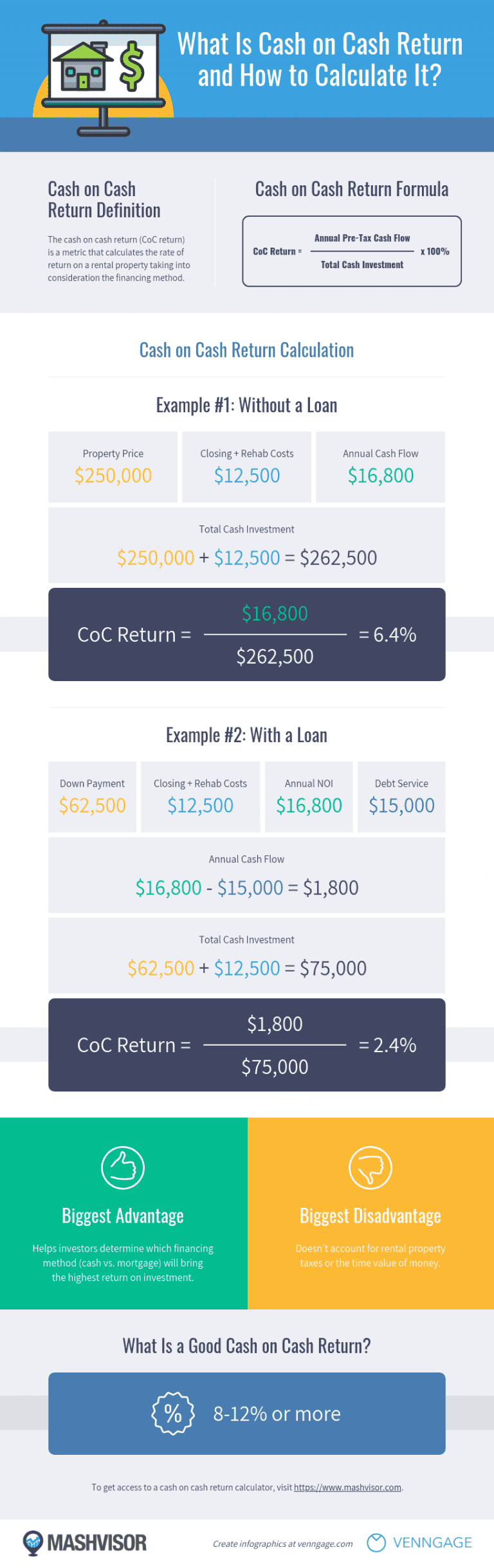Screen dimensions: 494x1568
Task: Click the CoC Return formula box
Action: (352, 251)
